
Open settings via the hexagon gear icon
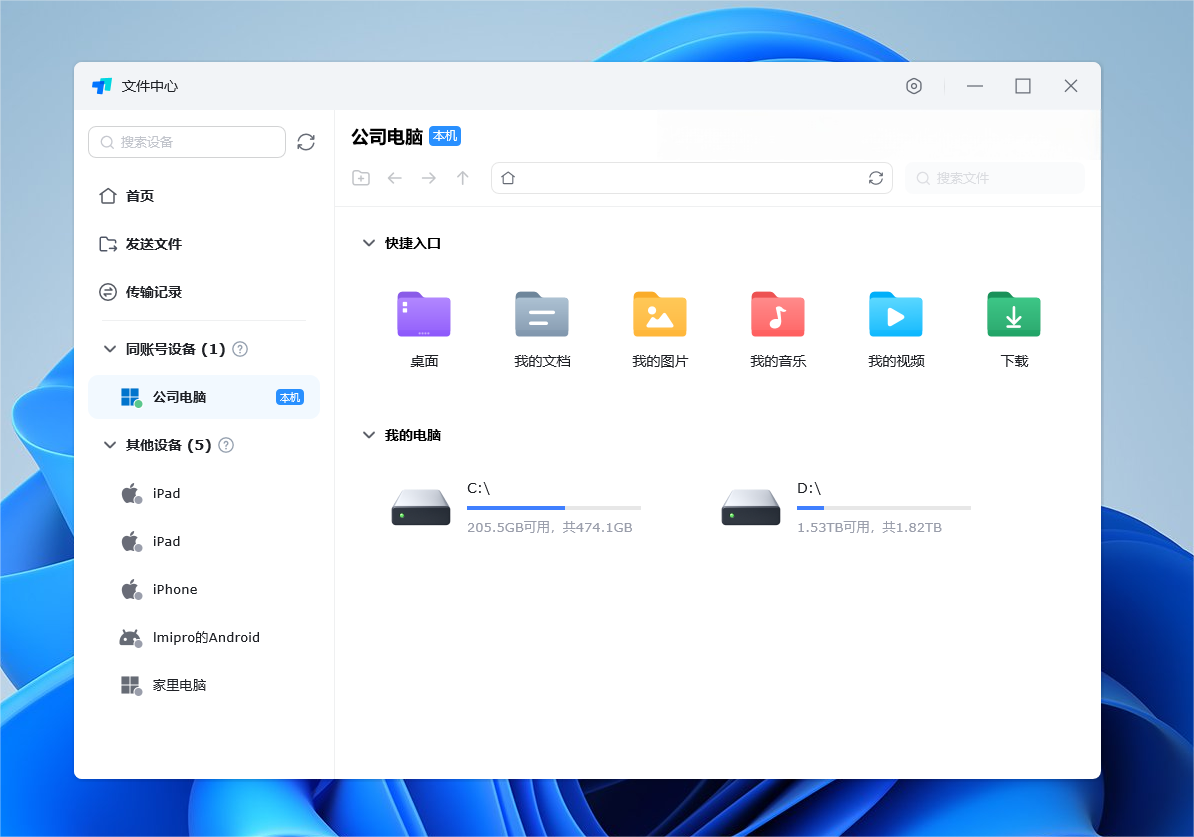[x=914, y=86]
